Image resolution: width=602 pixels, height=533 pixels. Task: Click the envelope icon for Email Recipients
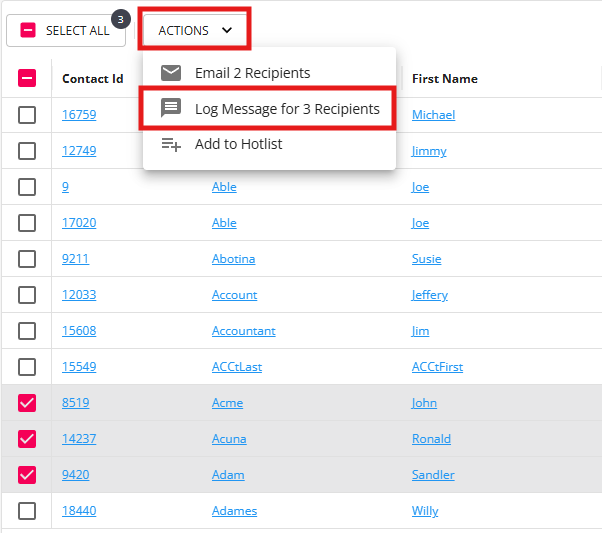point(171,73)
